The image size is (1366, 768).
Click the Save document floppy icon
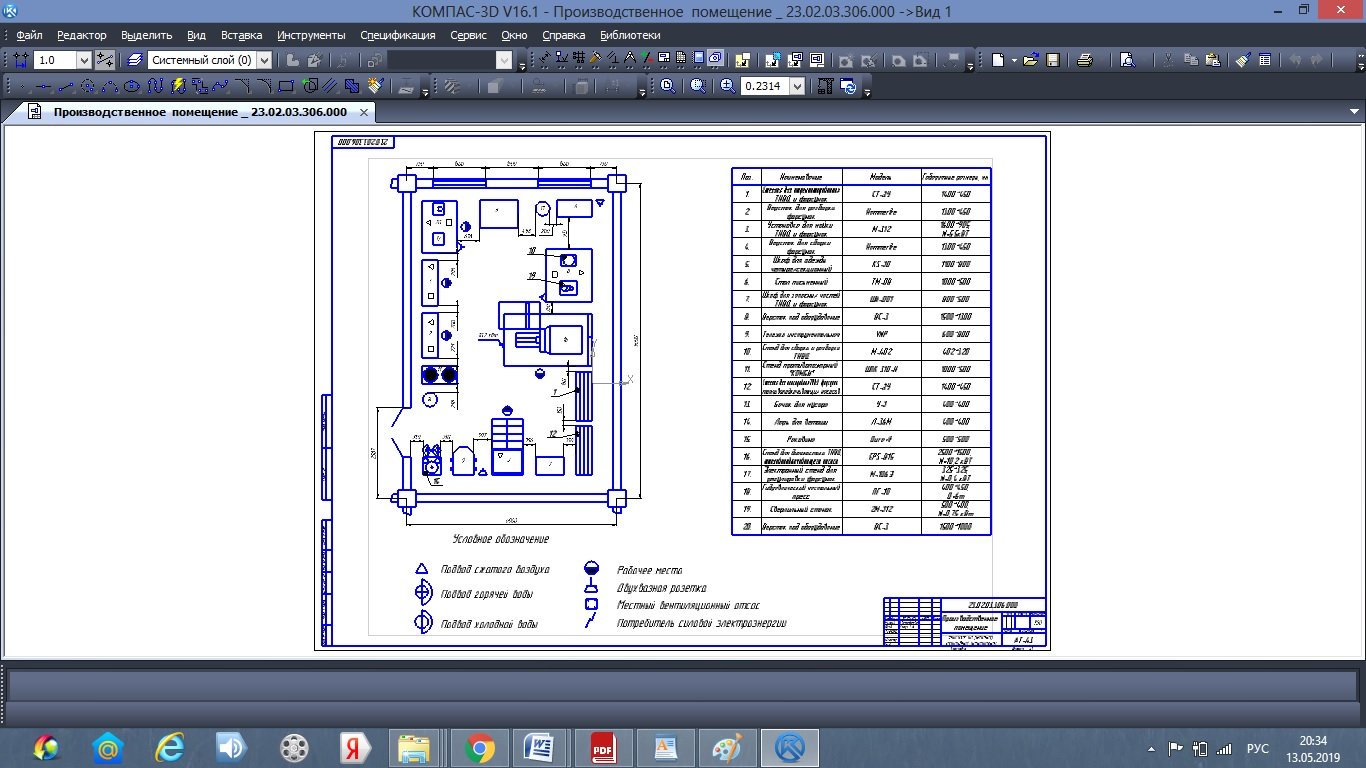(1053, 61)
